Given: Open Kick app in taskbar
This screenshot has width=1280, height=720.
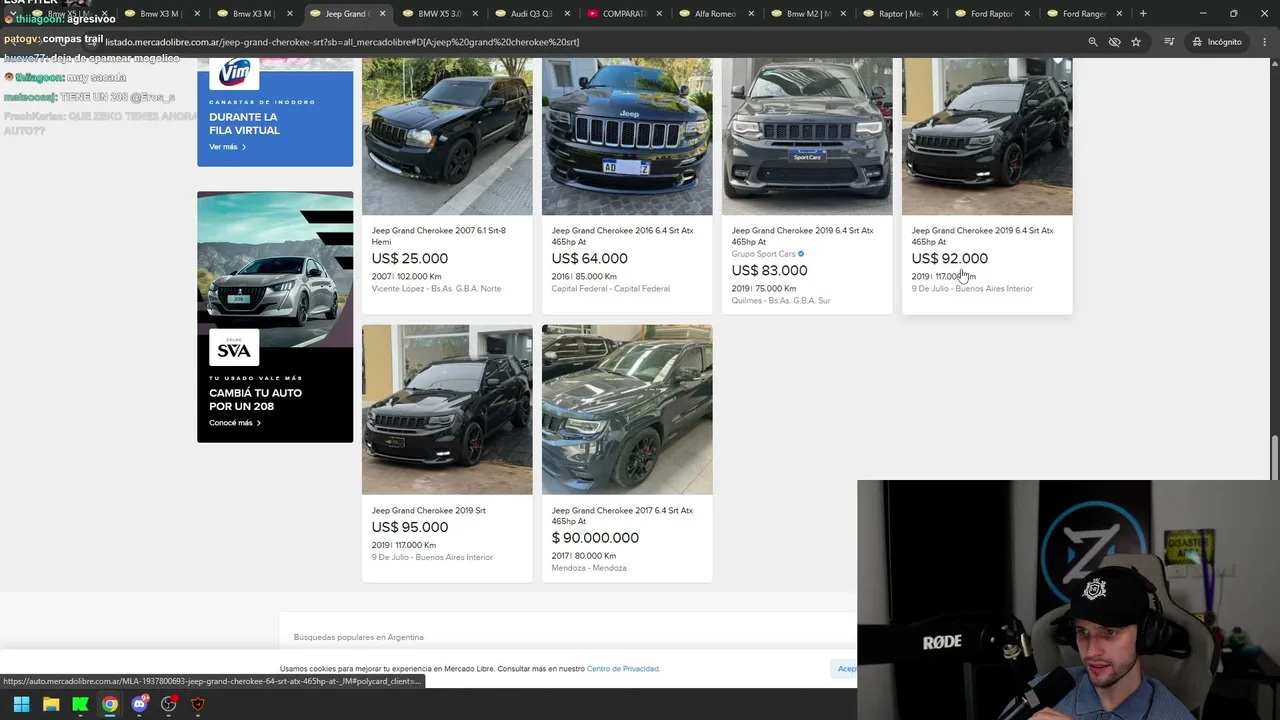Looking at the screenshot, I should pyautogui.click(x=80, y=704).
